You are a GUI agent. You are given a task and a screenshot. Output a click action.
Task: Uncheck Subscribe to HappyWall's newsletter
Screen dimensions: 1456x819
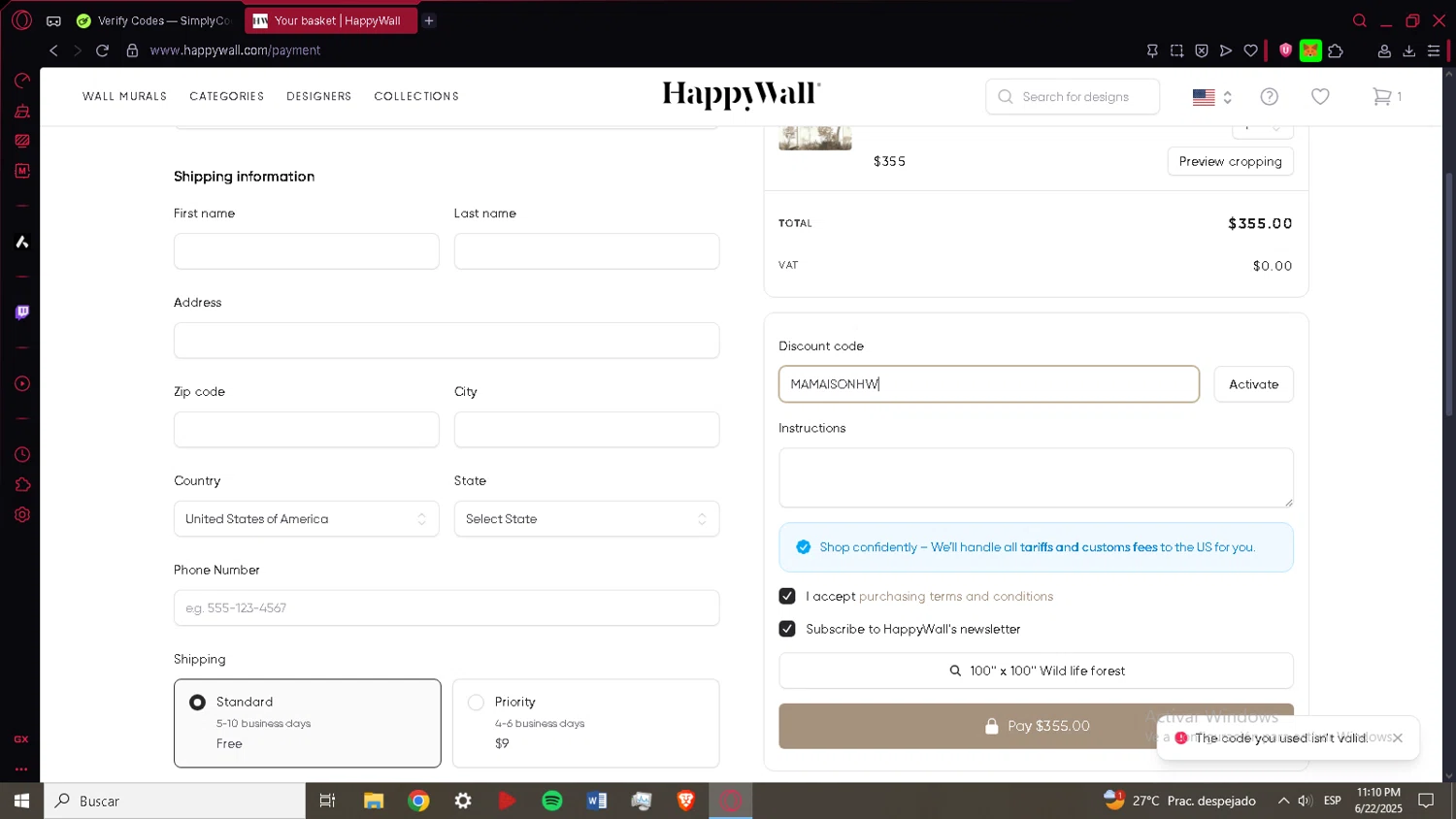pos(787,629)
